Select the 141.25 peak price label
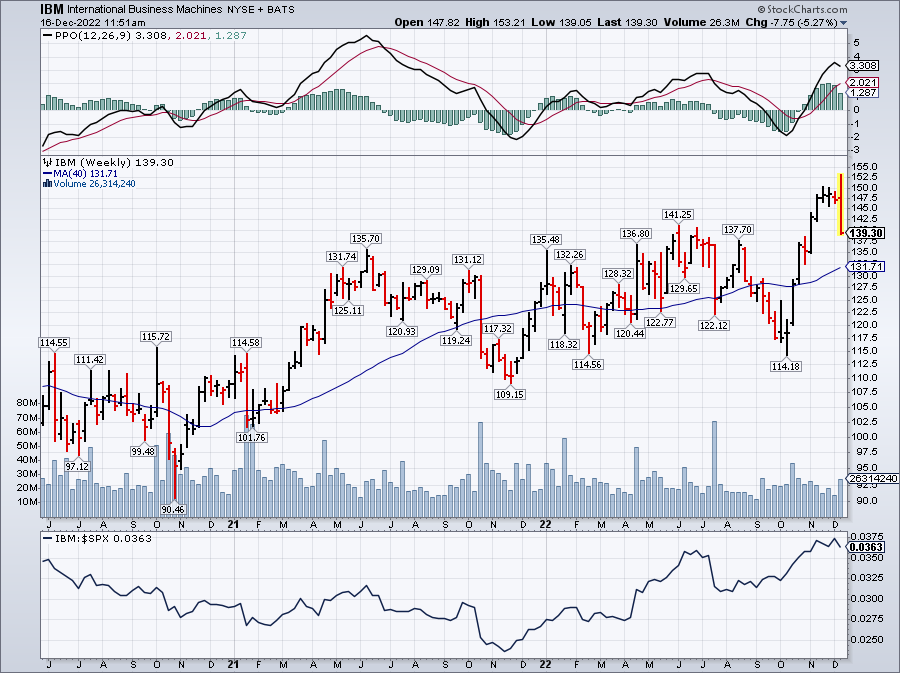This screenshot has height=673, width=900. (678, 214)
